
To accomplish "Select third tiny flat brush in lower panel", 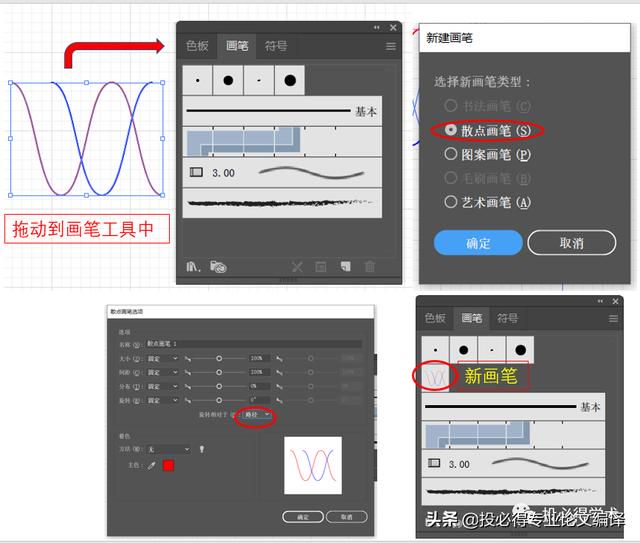I will coord(492,350).
